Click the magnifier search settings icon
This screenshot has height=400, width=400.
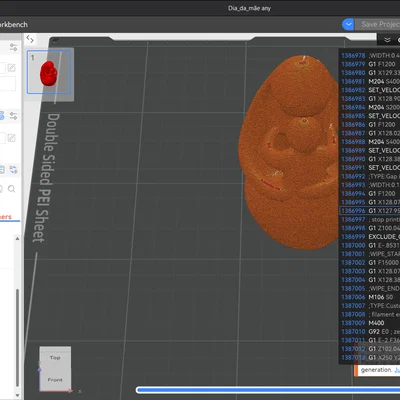[x=11, y=189]
